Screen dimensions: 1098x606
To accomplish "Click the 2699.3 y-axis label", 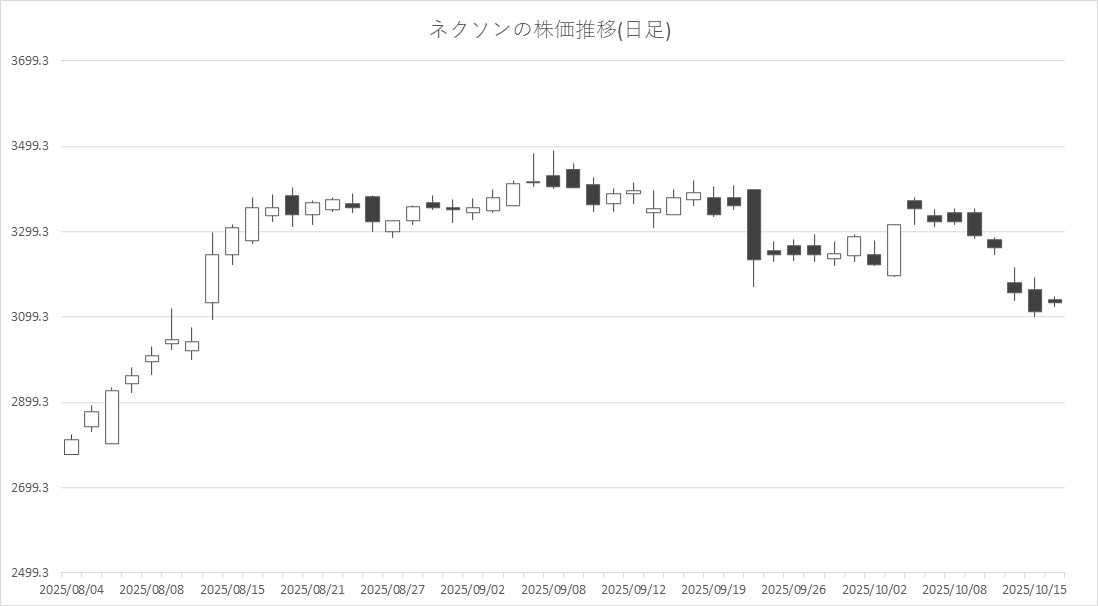I will 31,489.
